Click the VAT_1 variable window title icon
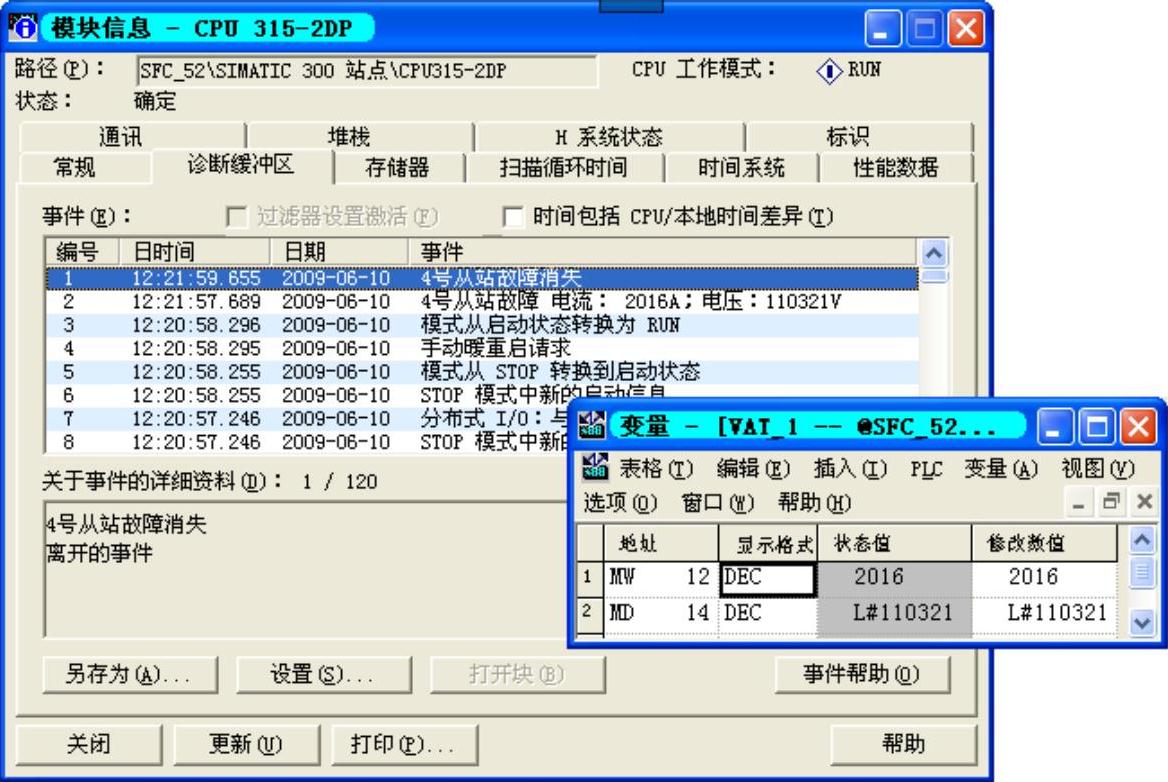The height and width of the screenshot is (782, 1168). (x=592, y=425)
